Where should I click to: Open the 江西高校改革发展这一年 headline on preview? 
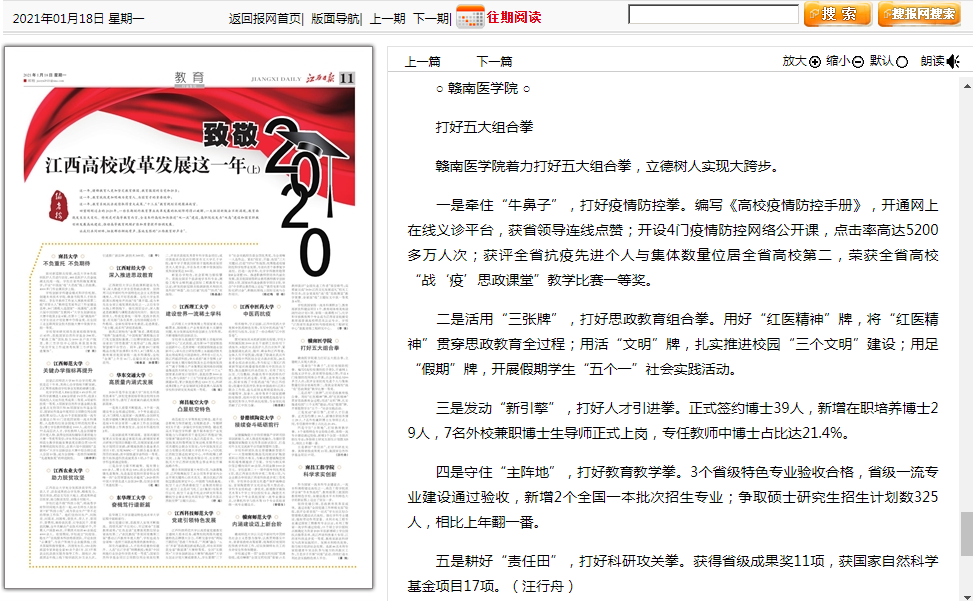[153, 166]
